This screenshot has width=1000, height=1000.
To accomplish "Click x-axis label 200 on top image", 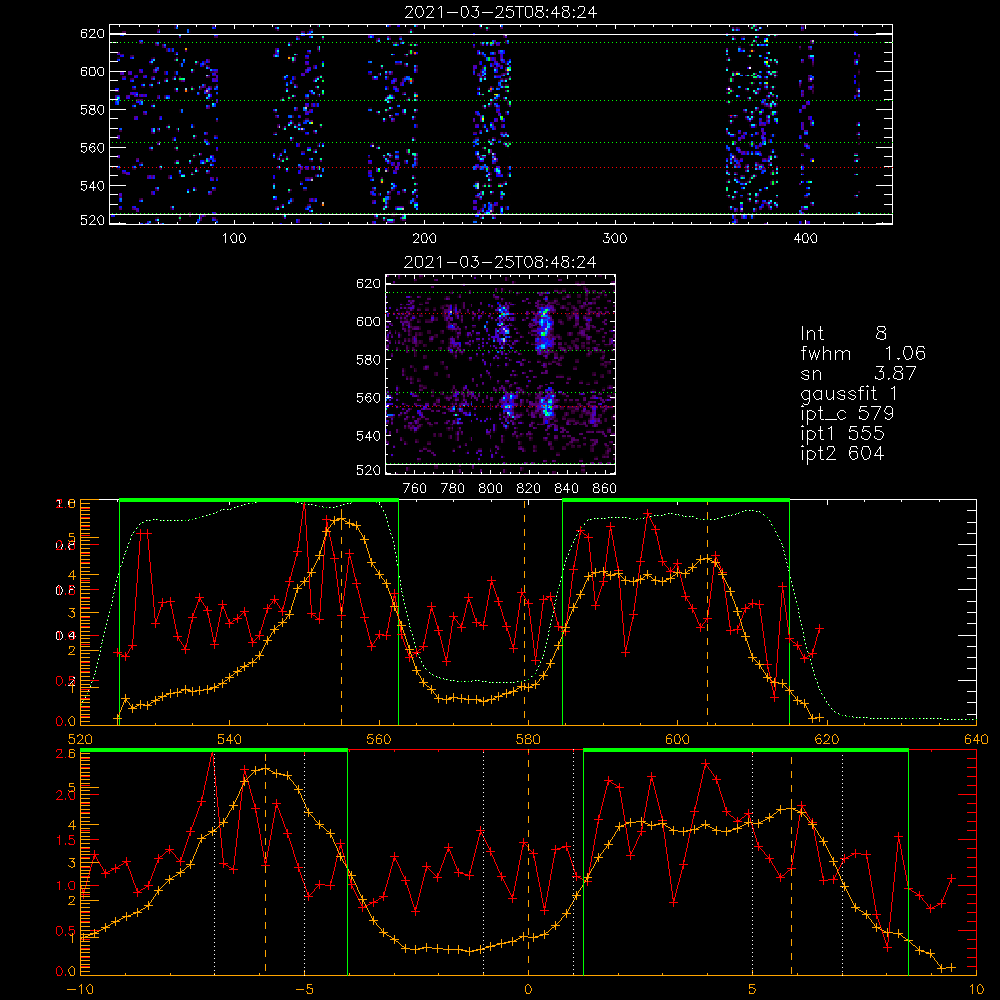I will coord(424,239).
